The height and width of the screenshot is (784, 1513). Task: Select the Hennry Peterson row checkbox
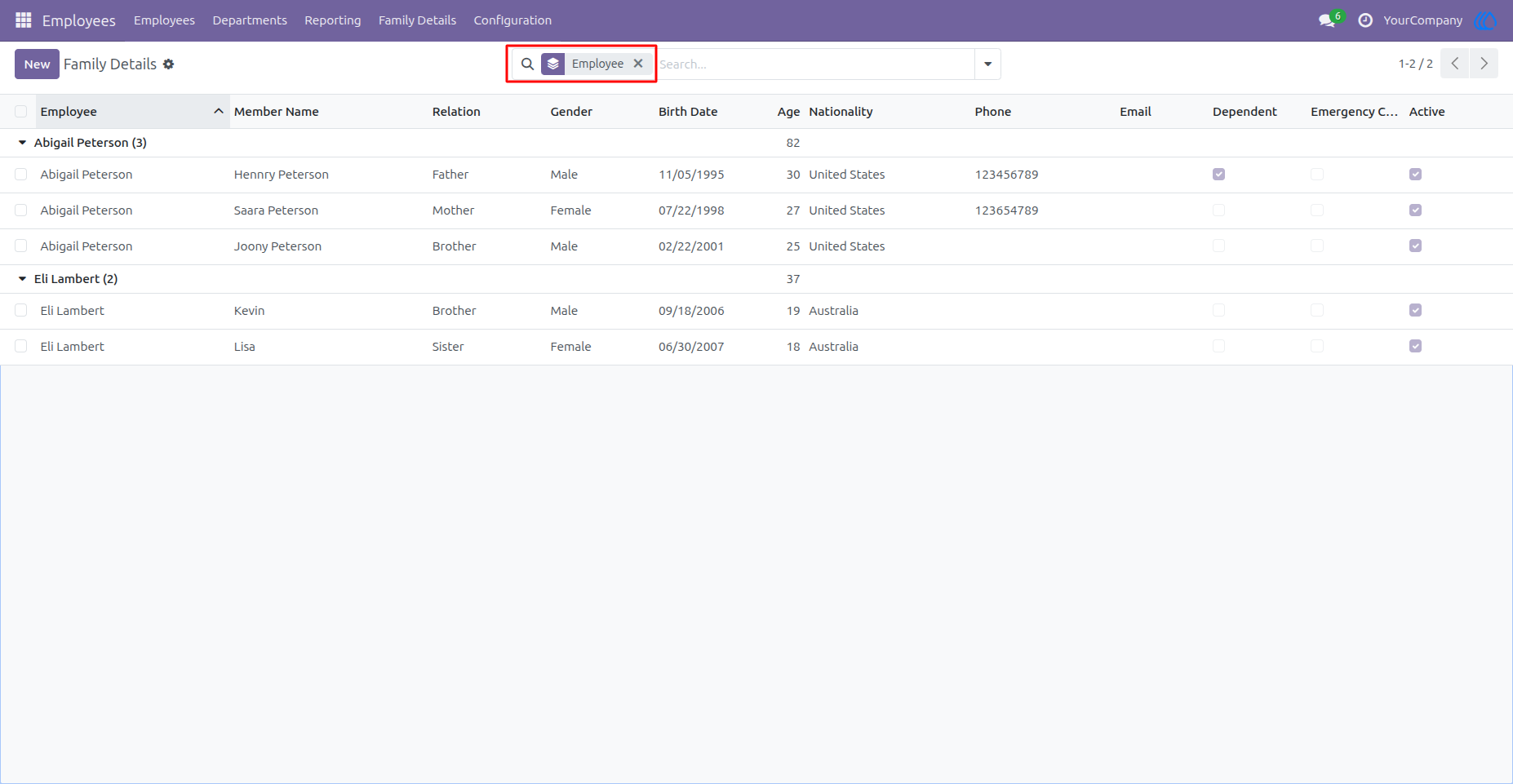click(21, 175)
